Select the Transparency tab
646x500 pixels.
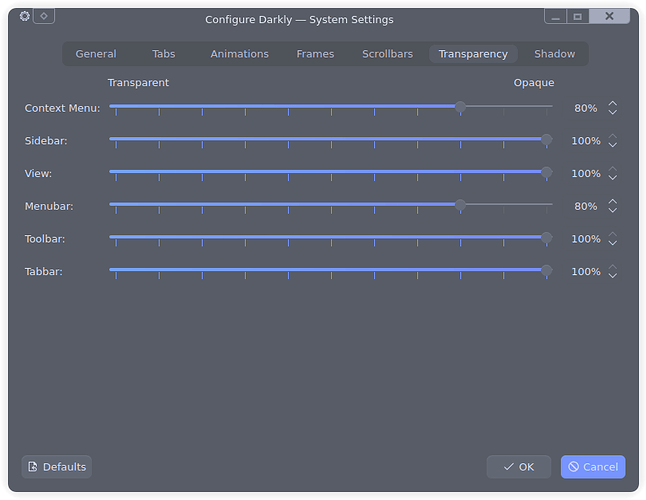click(x=473, y=54)
